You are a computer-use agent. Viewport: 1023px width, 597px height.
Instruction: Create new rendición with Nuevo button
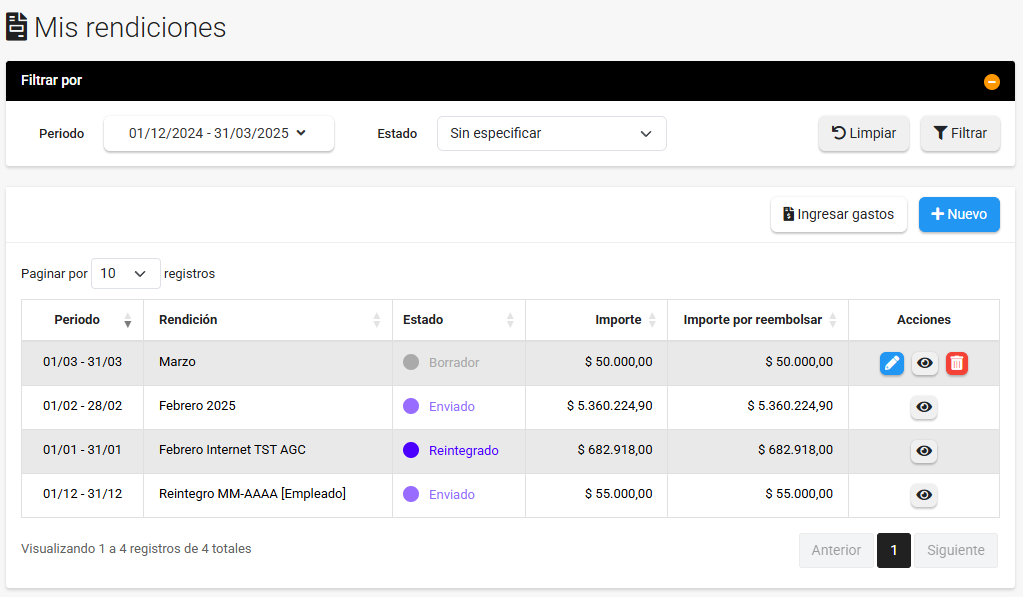[959, 214]
